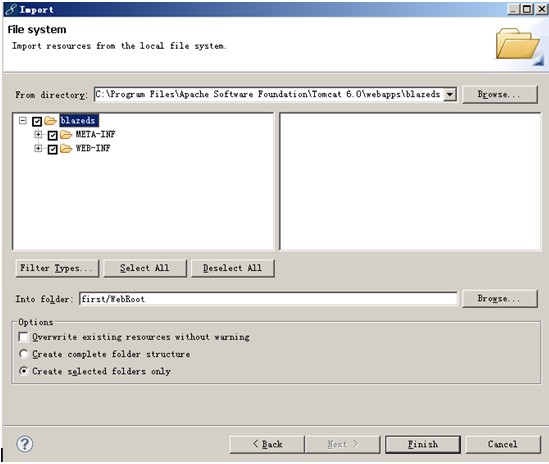Open the help question mark icon
This screenshot has width=549, height=464.
point(25,444)
